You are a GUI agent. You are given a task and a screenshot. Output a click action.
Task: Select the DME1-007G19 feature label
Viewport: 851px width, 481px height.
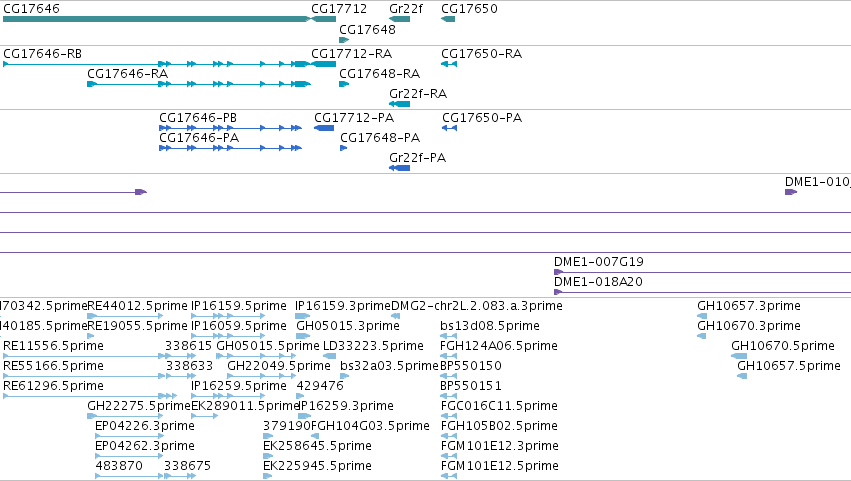[599, 262]
